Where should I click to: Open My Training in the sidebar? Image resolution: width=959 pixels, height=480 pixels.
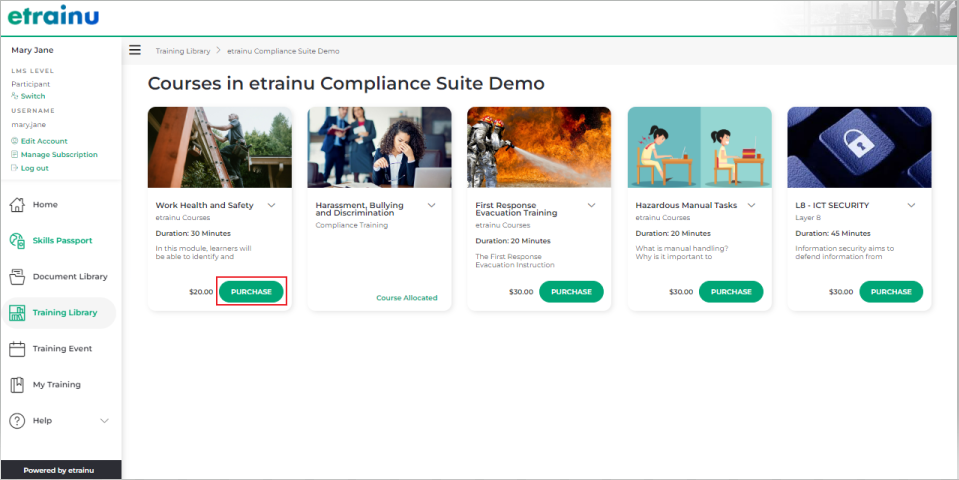coord(59,385)
